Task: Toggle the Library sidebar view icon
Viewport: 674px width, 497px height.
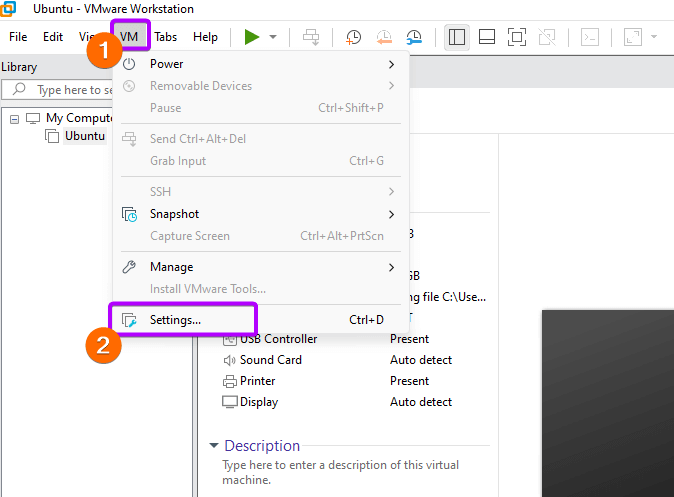Action: 456,37
